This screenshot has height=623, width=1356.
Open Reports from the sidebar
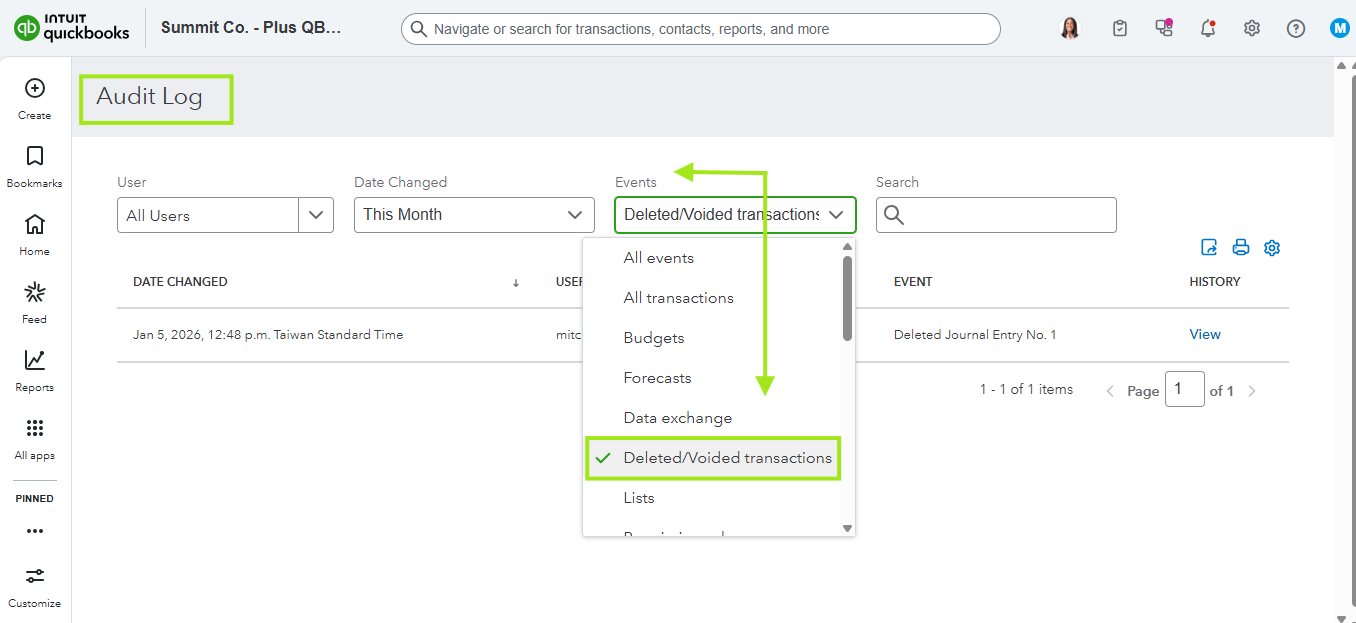coord(35,361)
